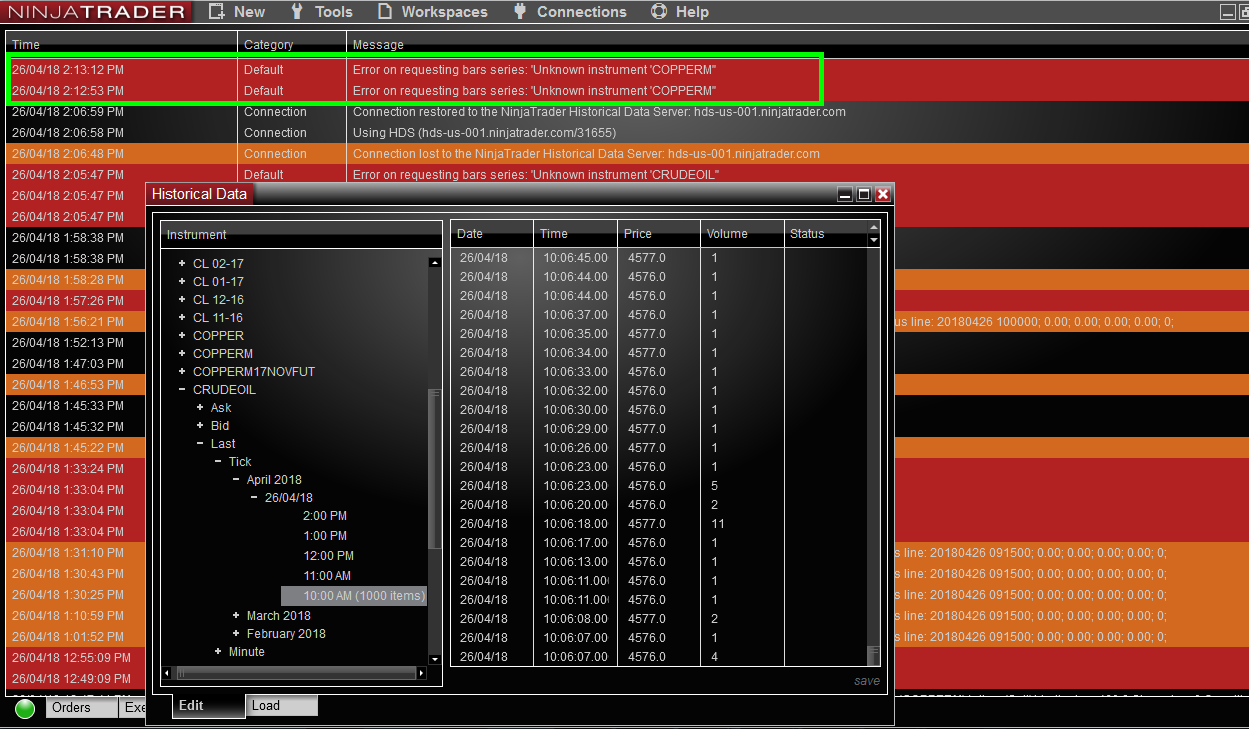Viewport: 1249px width, 729px height.
Task: Open the Connections menu
Action: [x=581, y=12]
